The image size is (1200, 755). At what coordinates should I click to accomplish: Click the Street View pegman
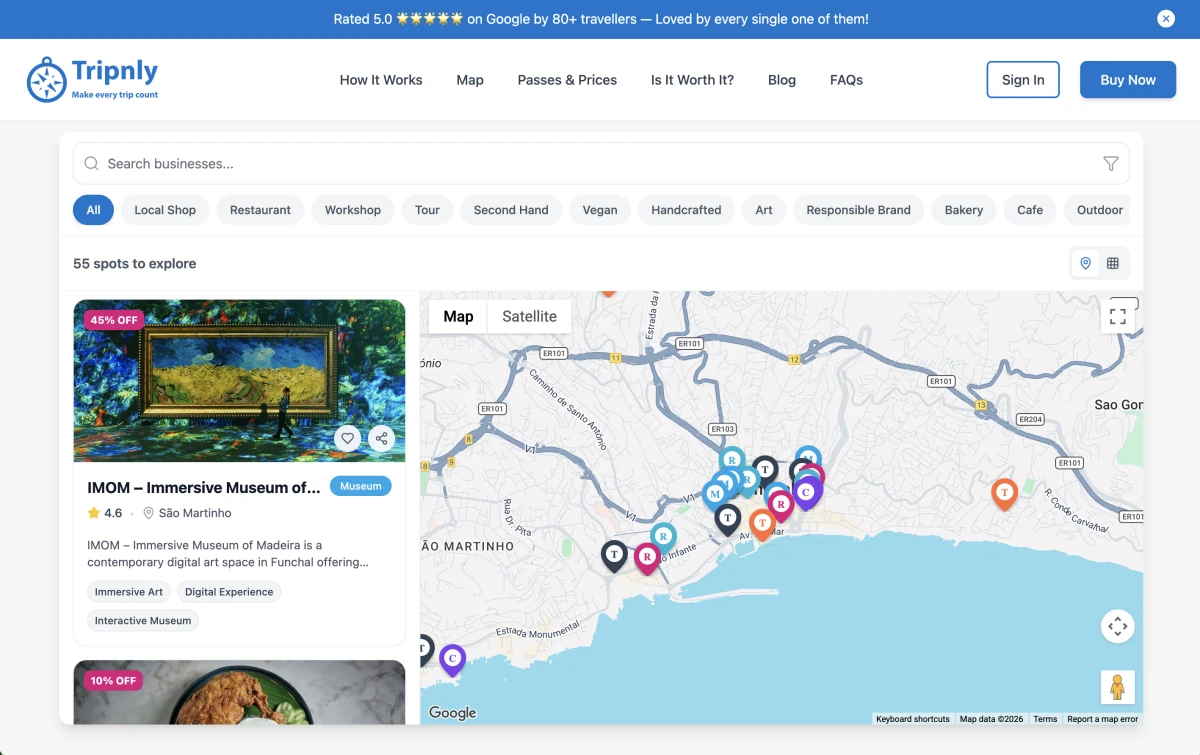point(1118,687)
